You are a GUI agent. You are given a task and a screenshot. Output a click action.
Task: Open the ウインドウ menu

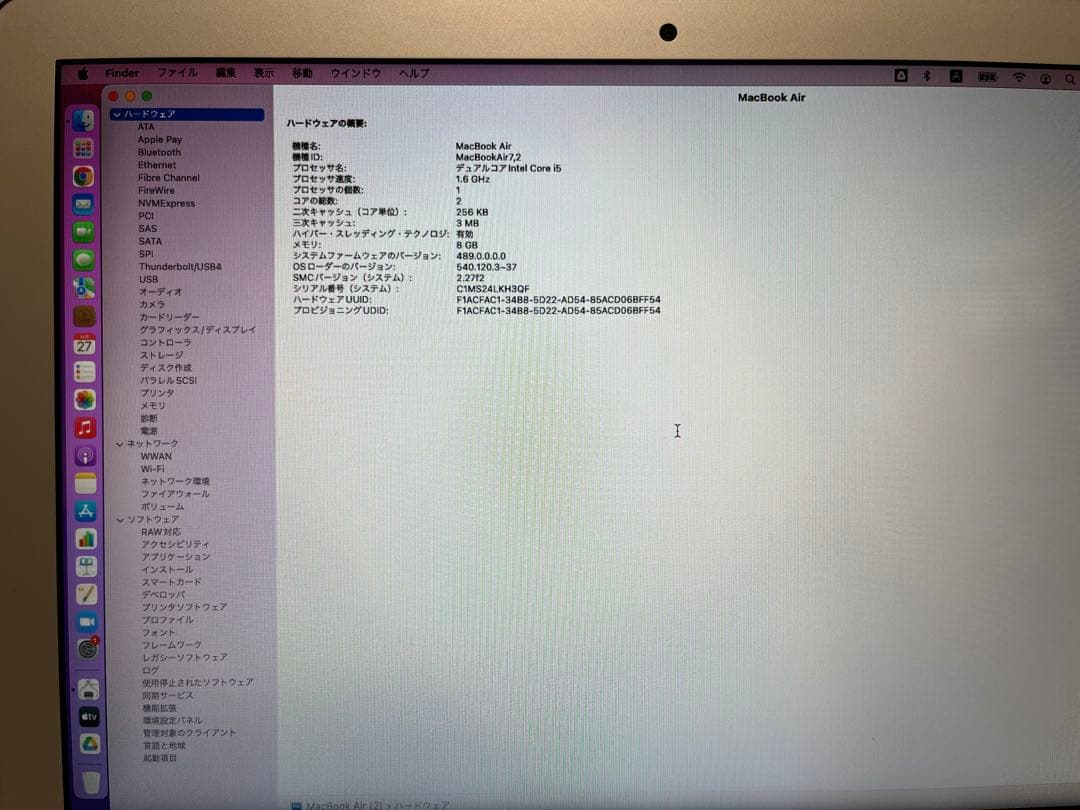355,72
